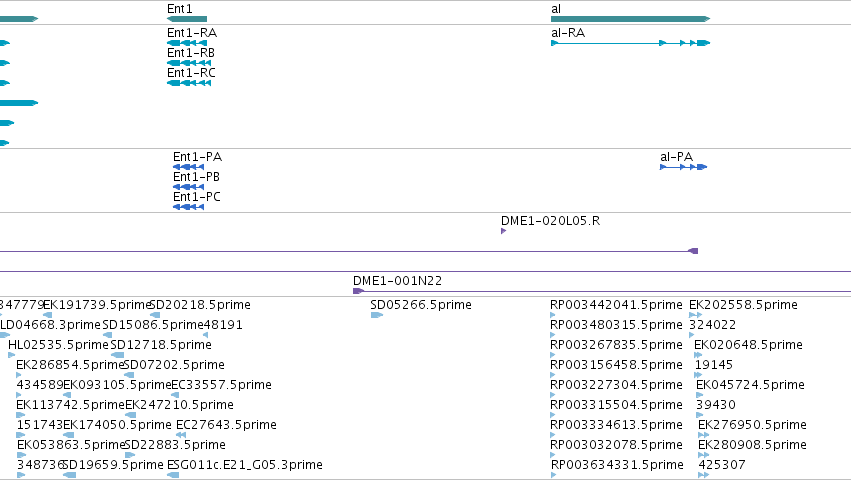Select the Ent1-PA protein glyph
This screenshot has width=851, height=480.
pyautogui.click(x=188, y=167)
